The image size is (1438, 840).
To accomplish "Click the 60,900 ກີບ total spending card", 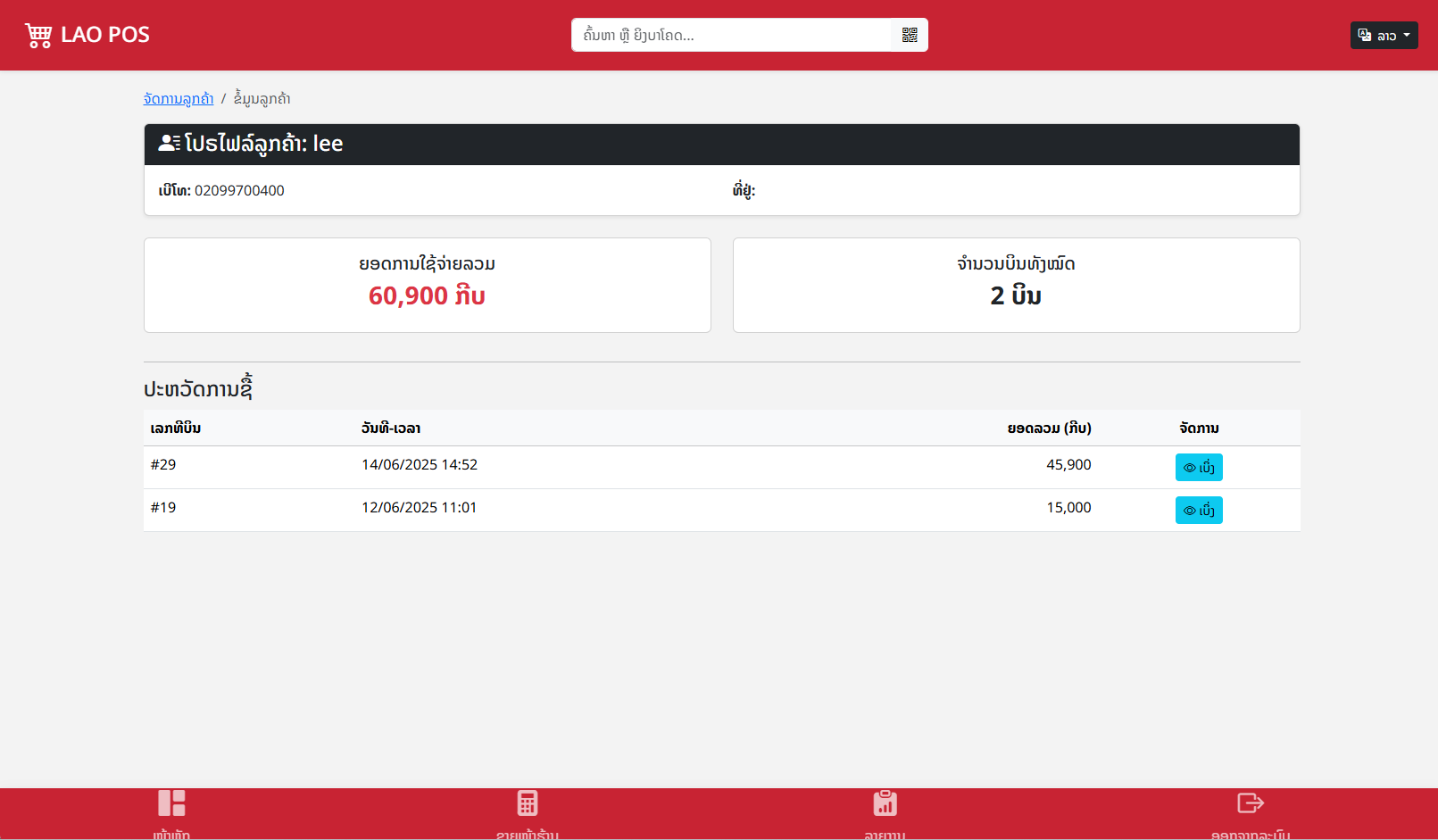I will [x=427, y=286].
